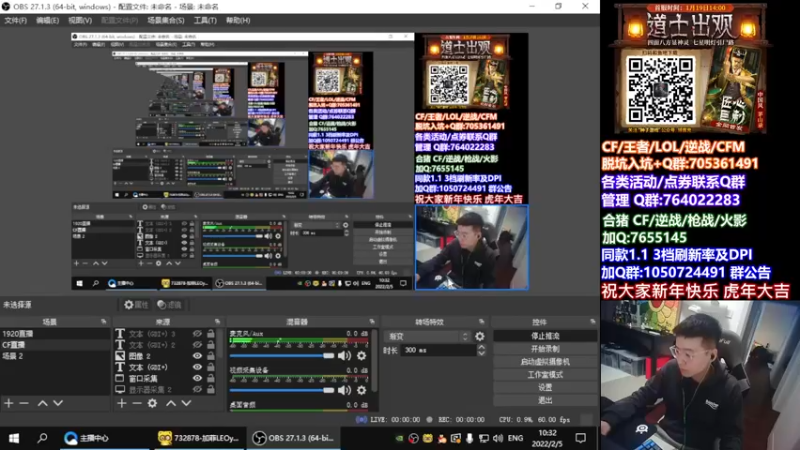Screen dimensions: 800x450
Task: Hide the 图像 2 source via eye
Action: (197, 356)
